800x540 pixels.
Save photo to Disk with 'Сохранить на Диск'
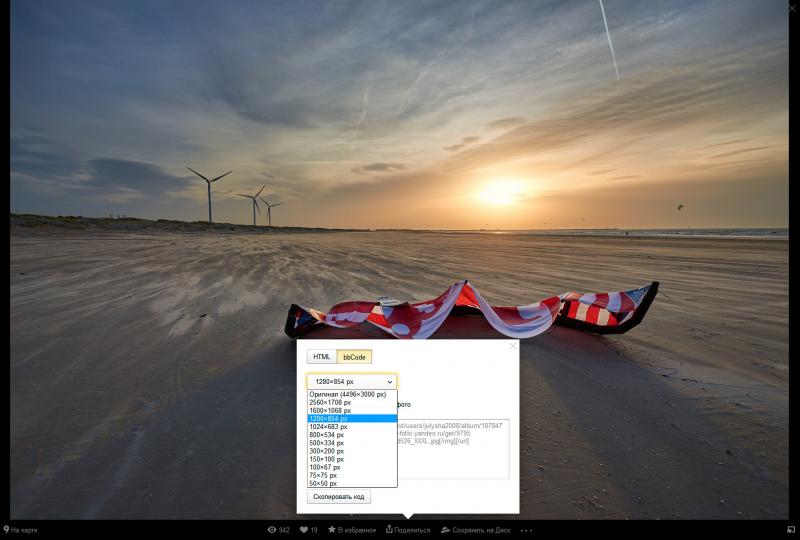click(476, 530)
